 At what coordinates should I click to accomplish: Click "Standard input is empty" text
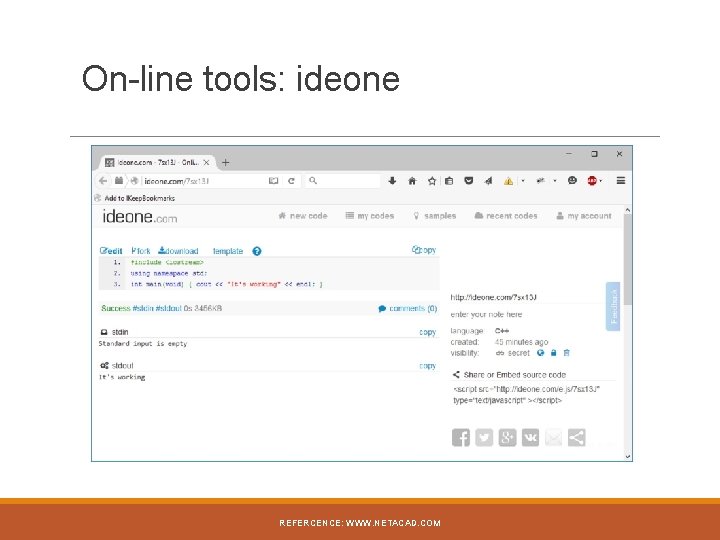click(143, 343)
